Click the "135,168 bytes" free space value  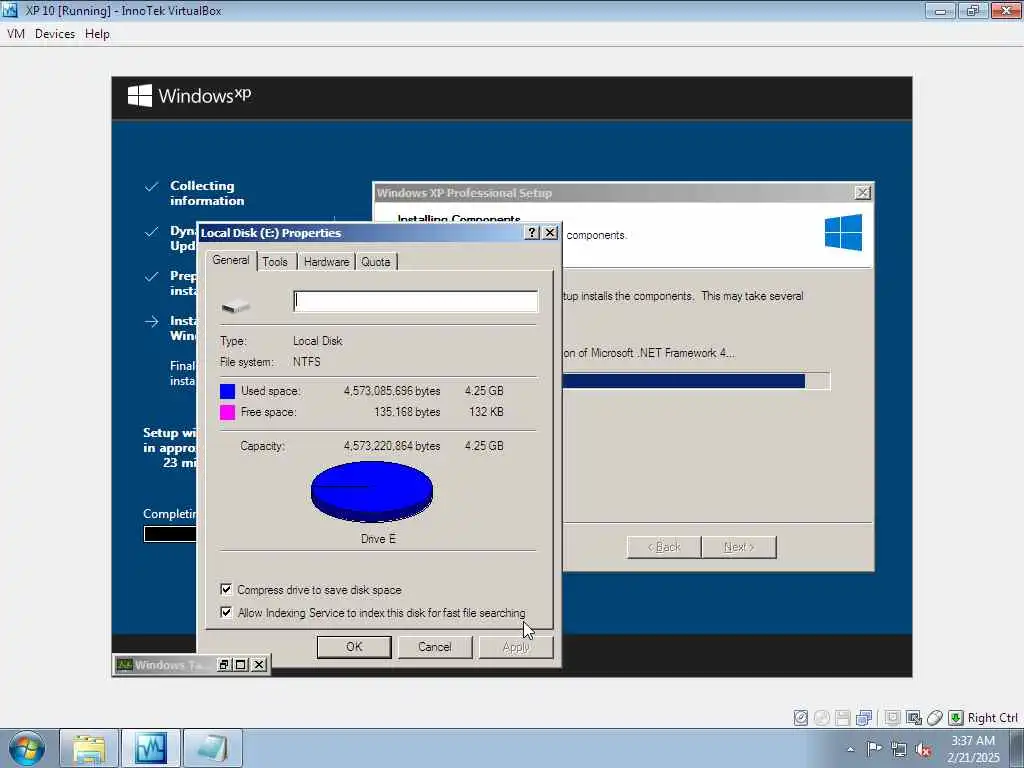tap(407, 411)
